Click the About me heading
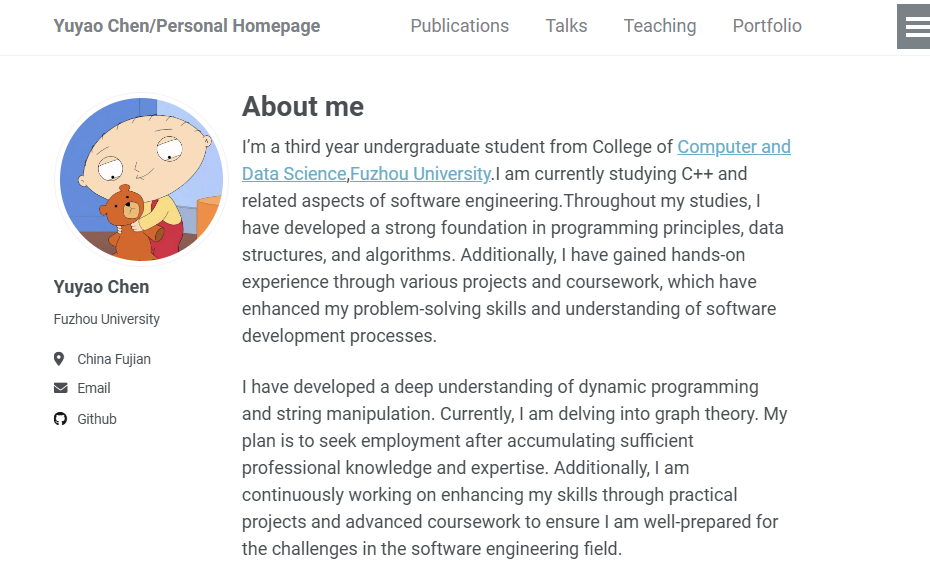Screen dimensions: 930x584 [x=303, y=107]
